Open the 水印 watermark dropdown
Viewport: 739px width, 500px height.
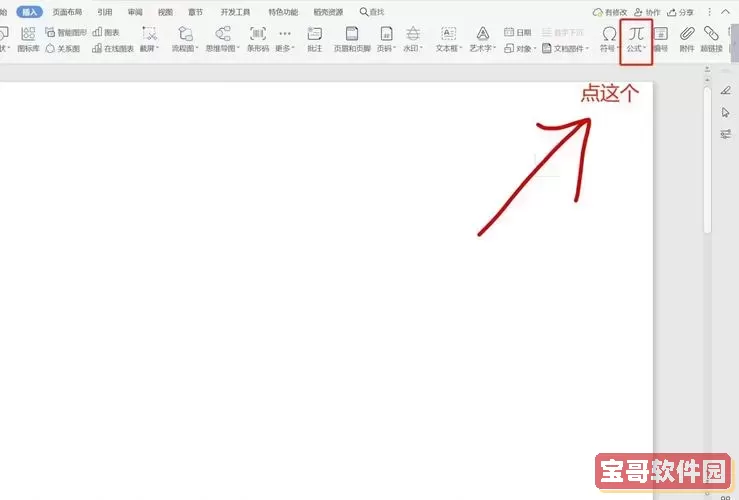pos(413,40)
